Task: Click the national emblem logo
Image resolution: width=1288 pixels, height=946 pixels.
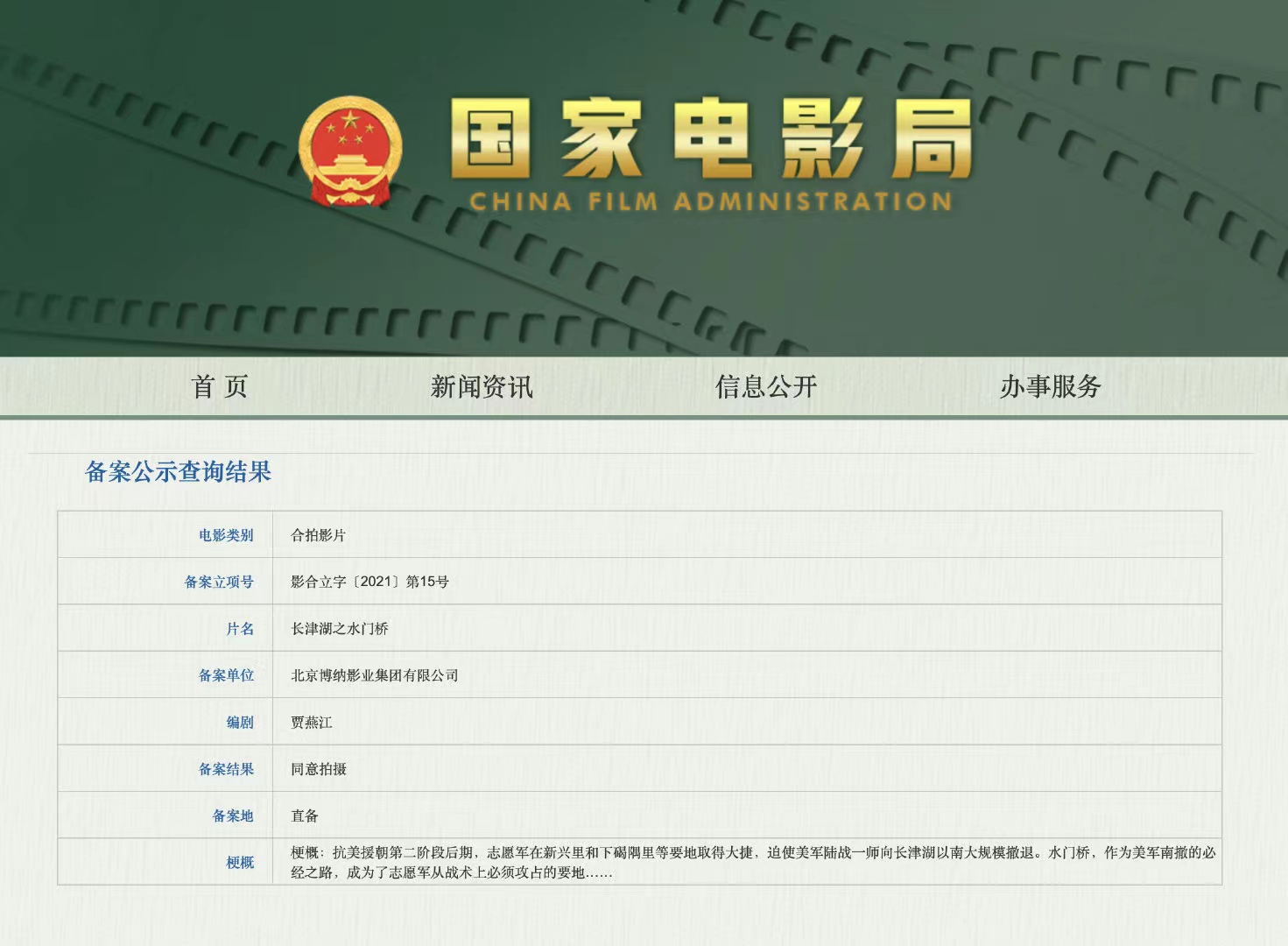Action: pyautogui.click(x=350, y=152)
